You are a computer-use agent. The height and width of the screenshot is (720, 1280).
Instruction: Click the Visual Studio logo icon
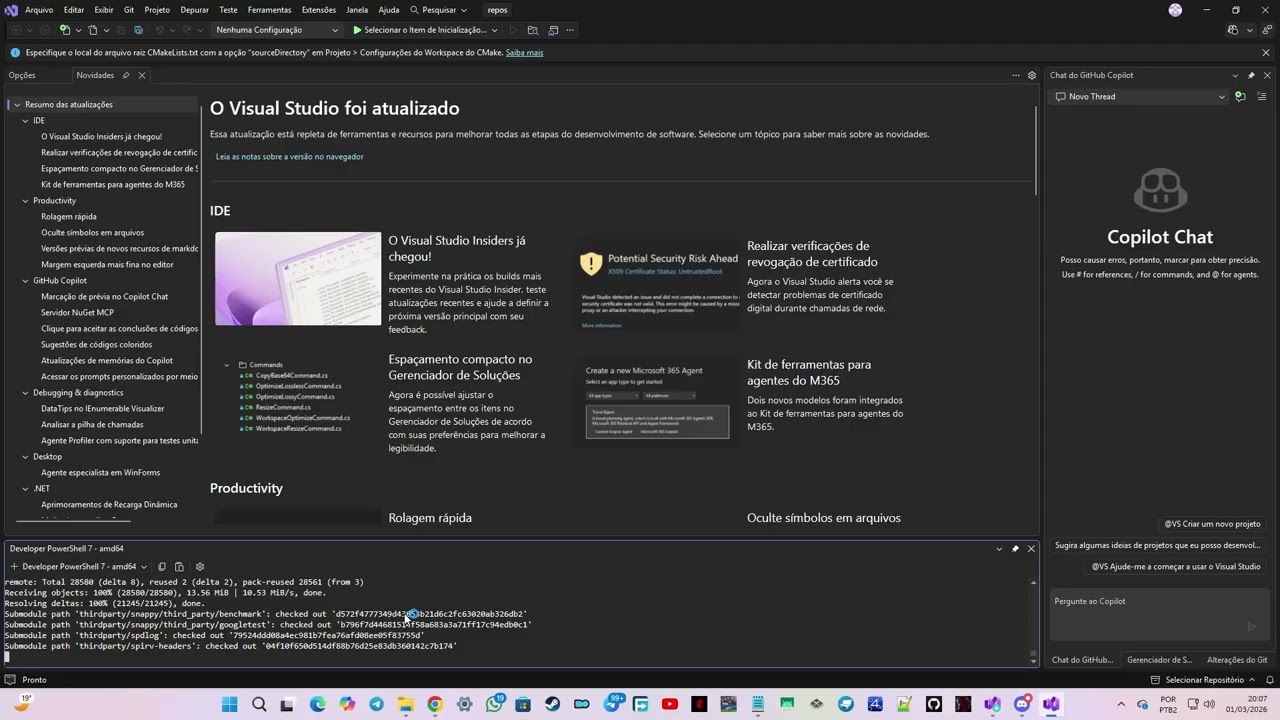[11, 10]
